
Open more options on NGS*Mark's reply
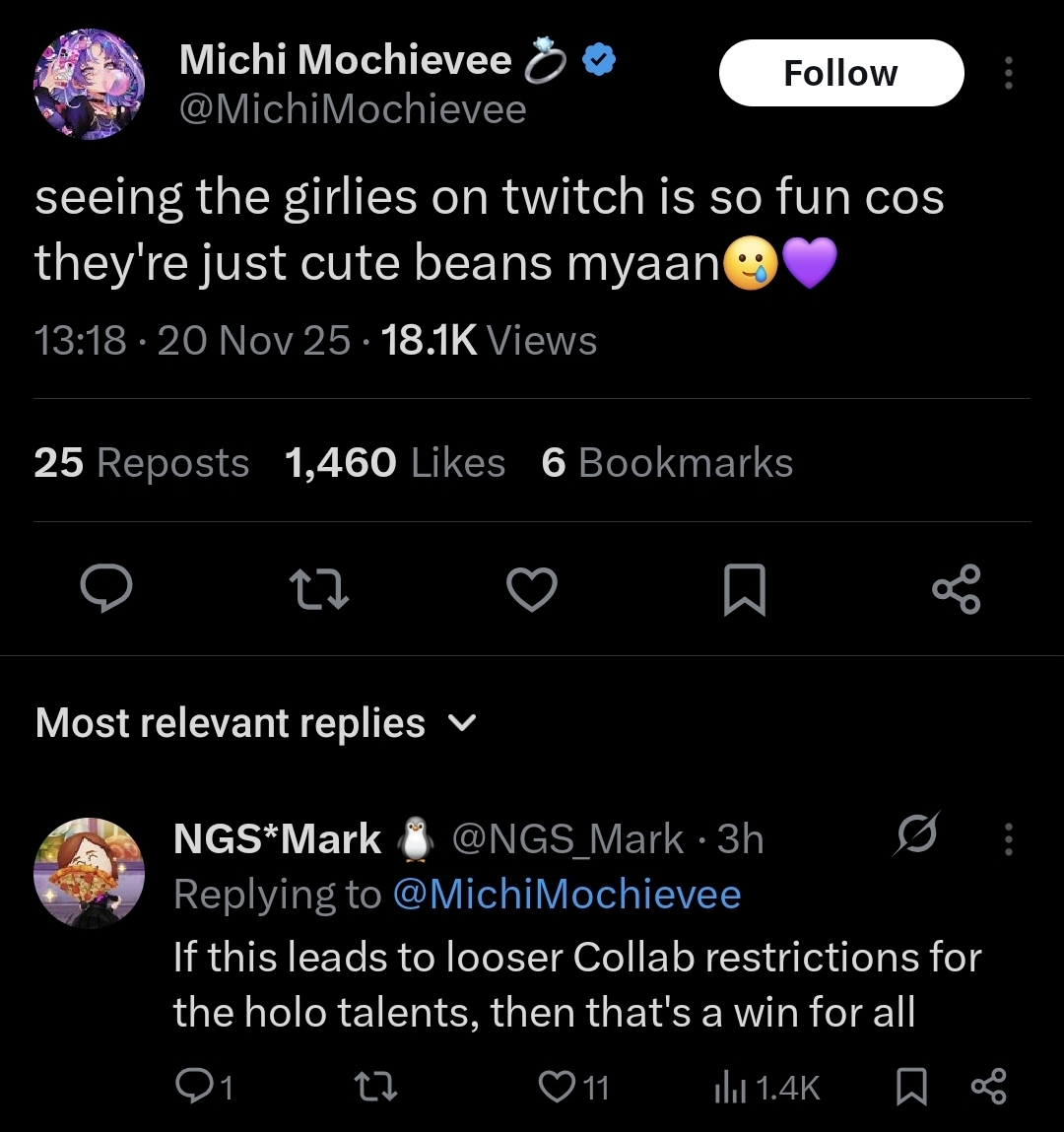(x=1008, y=838)
